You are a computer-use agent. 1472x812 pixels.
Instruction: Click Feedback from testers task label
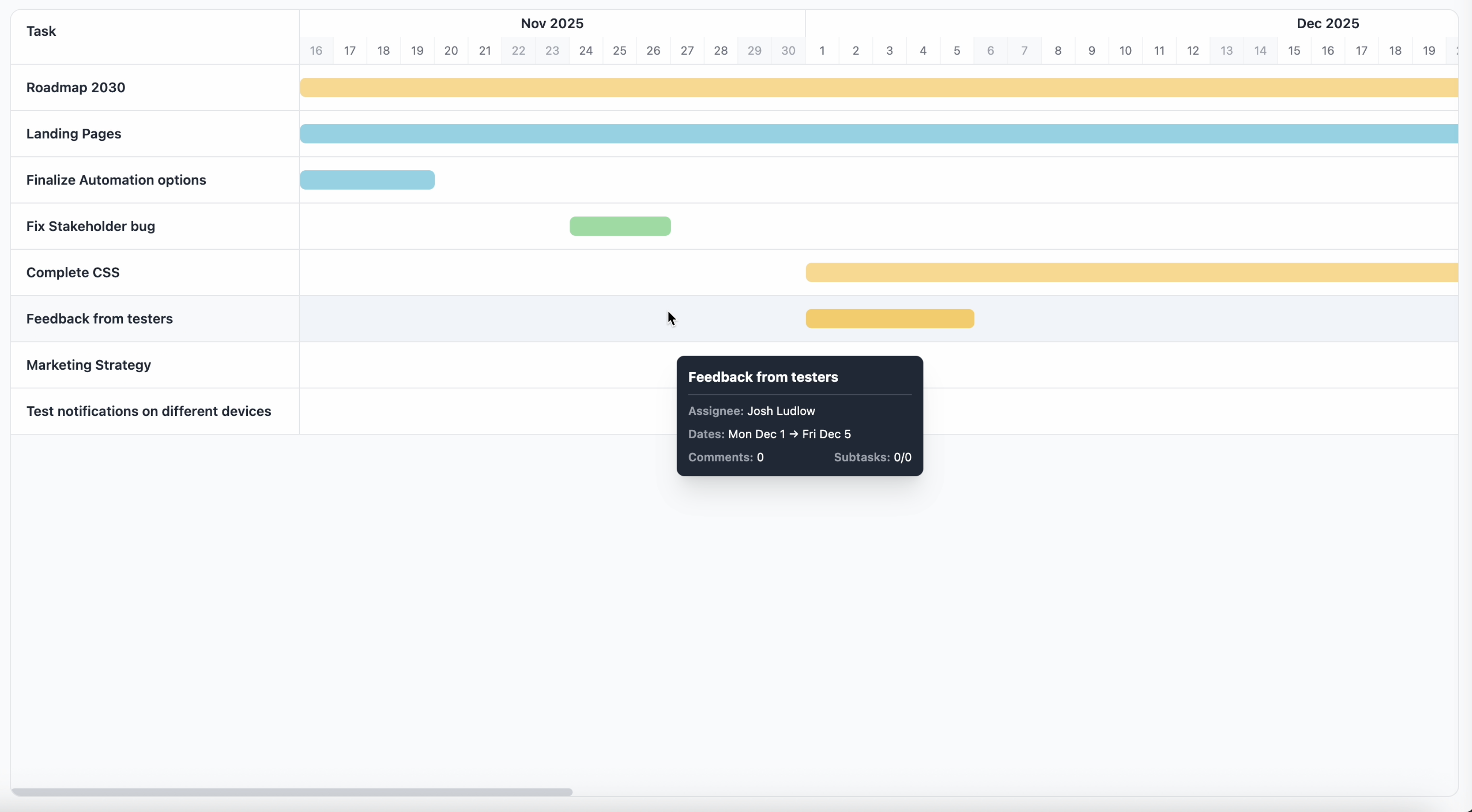coord(100,318)
